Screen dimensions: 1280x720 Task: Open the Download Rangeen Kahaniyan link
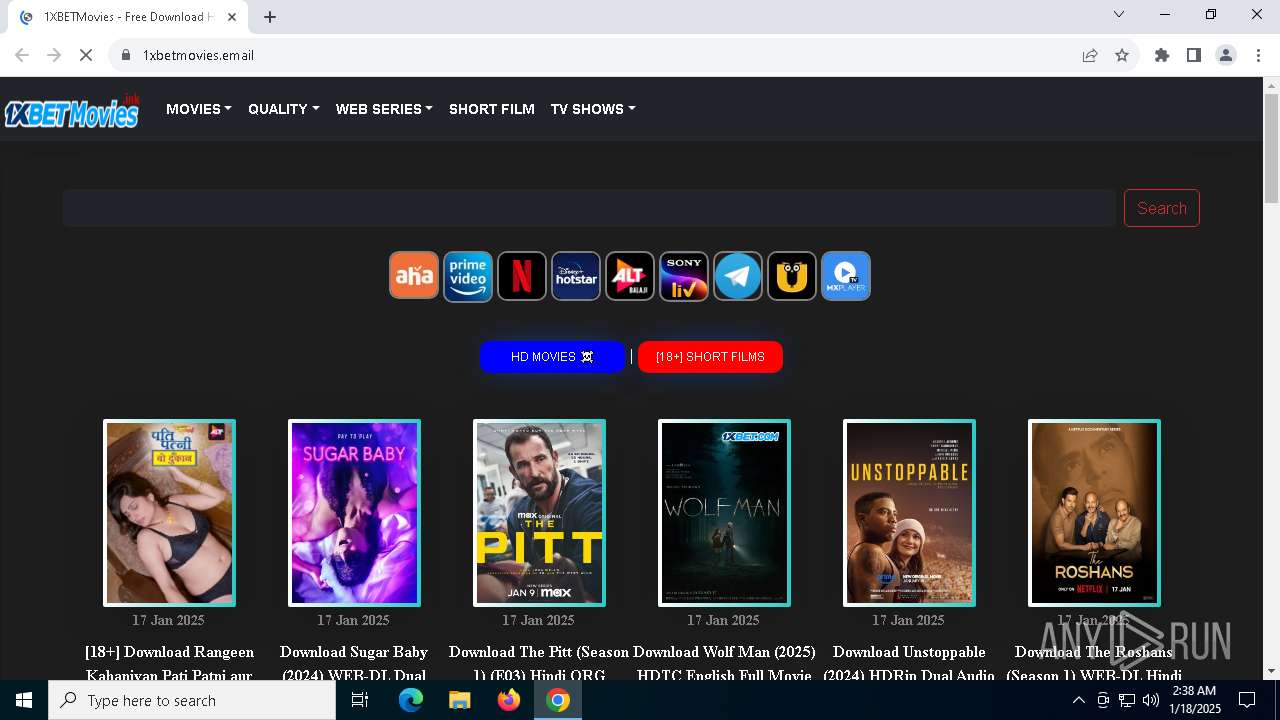(169, 663)
